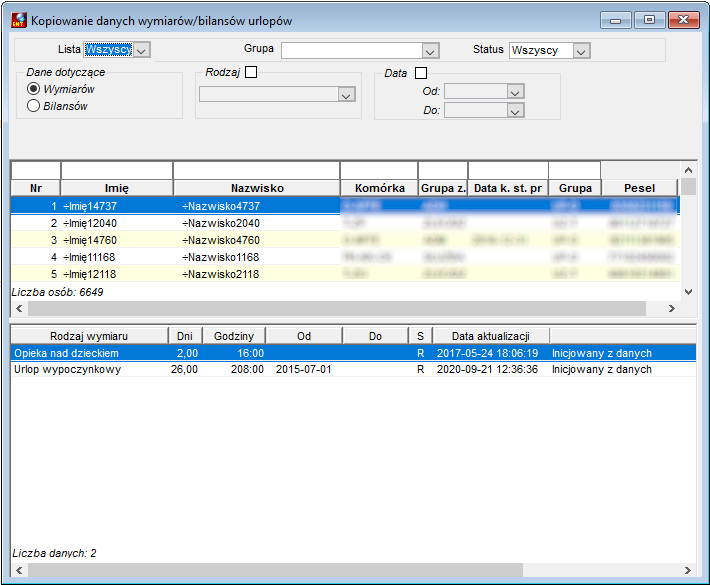710x585 pixels.
Task: Click the application icon in title bar
Action: (19, 20)
